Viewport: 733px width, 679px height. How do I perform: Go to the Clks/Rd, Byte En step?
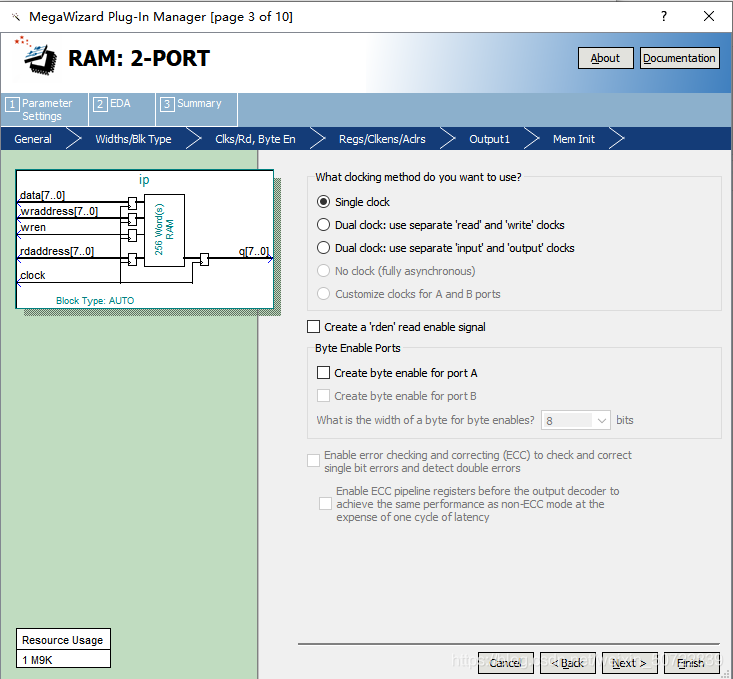[255, 139]
